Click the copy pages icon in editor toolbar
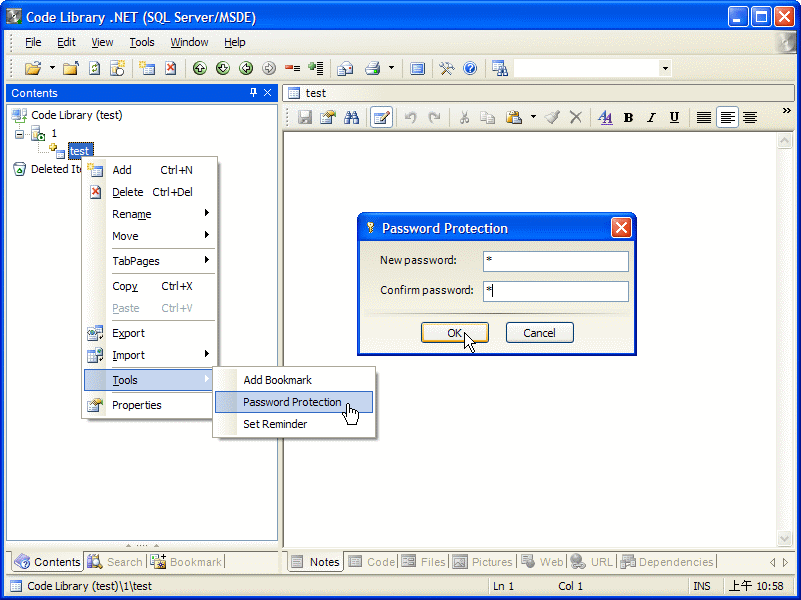This screenshot has width=801, height=600. click(487, 117)
